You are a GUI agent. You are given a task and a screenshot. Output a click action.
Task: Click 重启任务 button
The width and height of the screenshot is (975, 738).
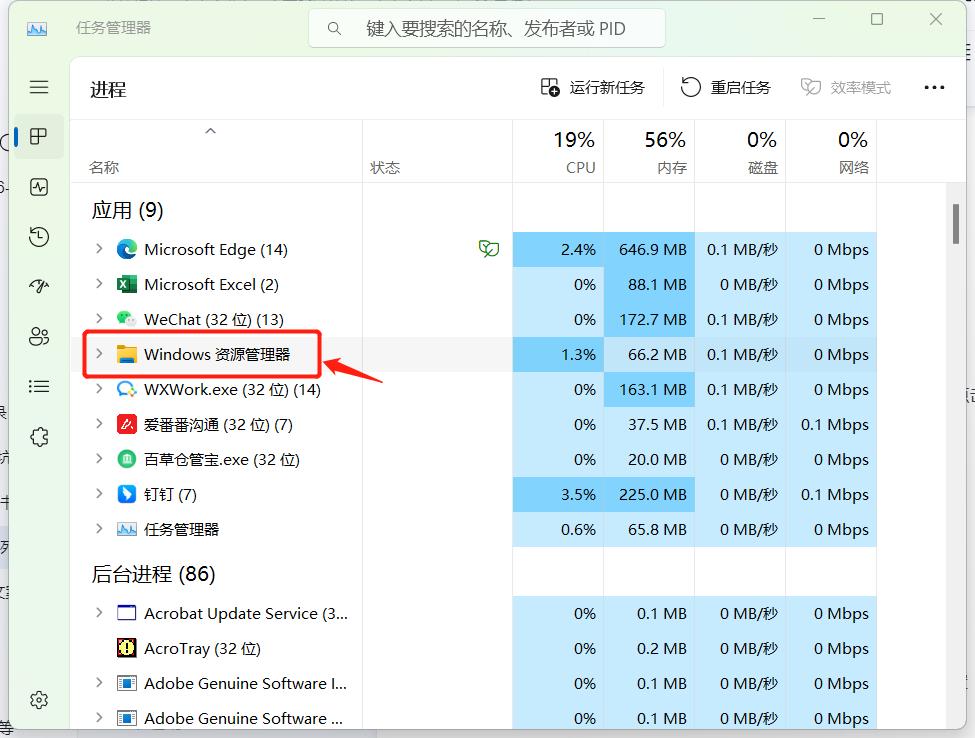point(725,88)
